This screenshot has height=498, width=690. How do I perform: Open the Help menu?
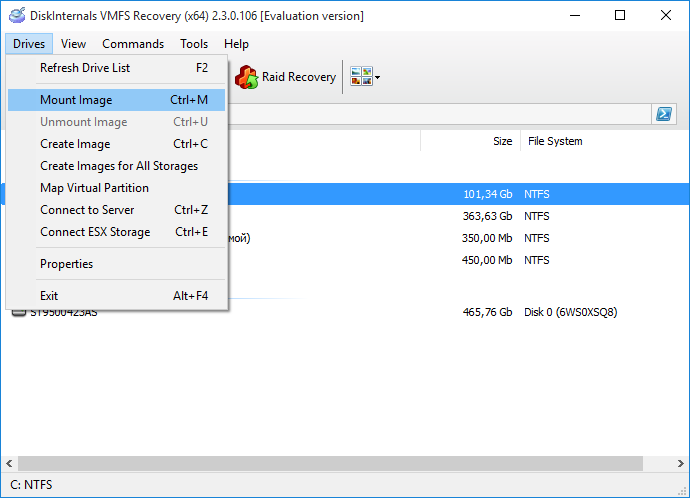(x=236, y=44)
